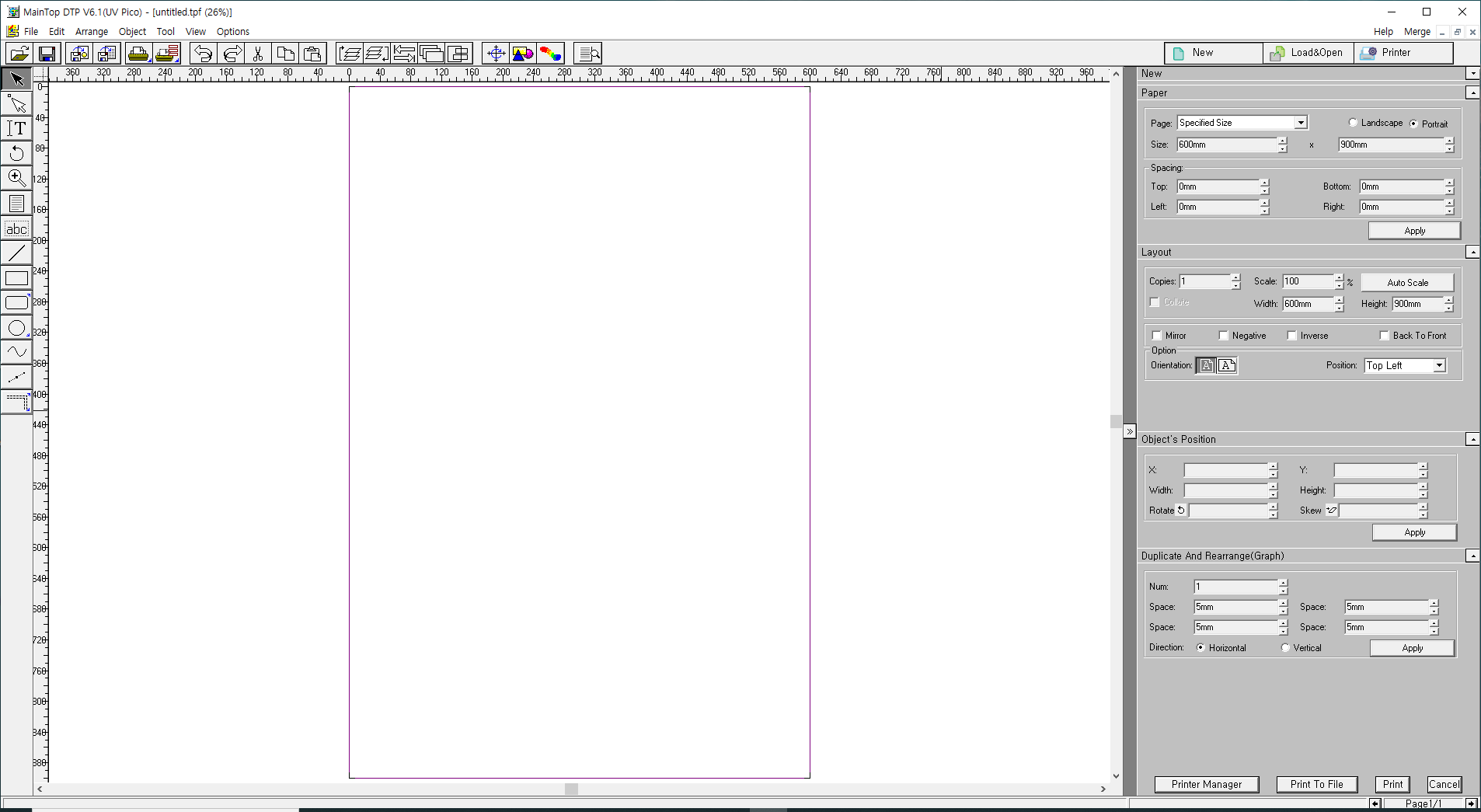This screenshot has width=1481, height=812.
Task: Open the Object menu
Action: (132, 32)
